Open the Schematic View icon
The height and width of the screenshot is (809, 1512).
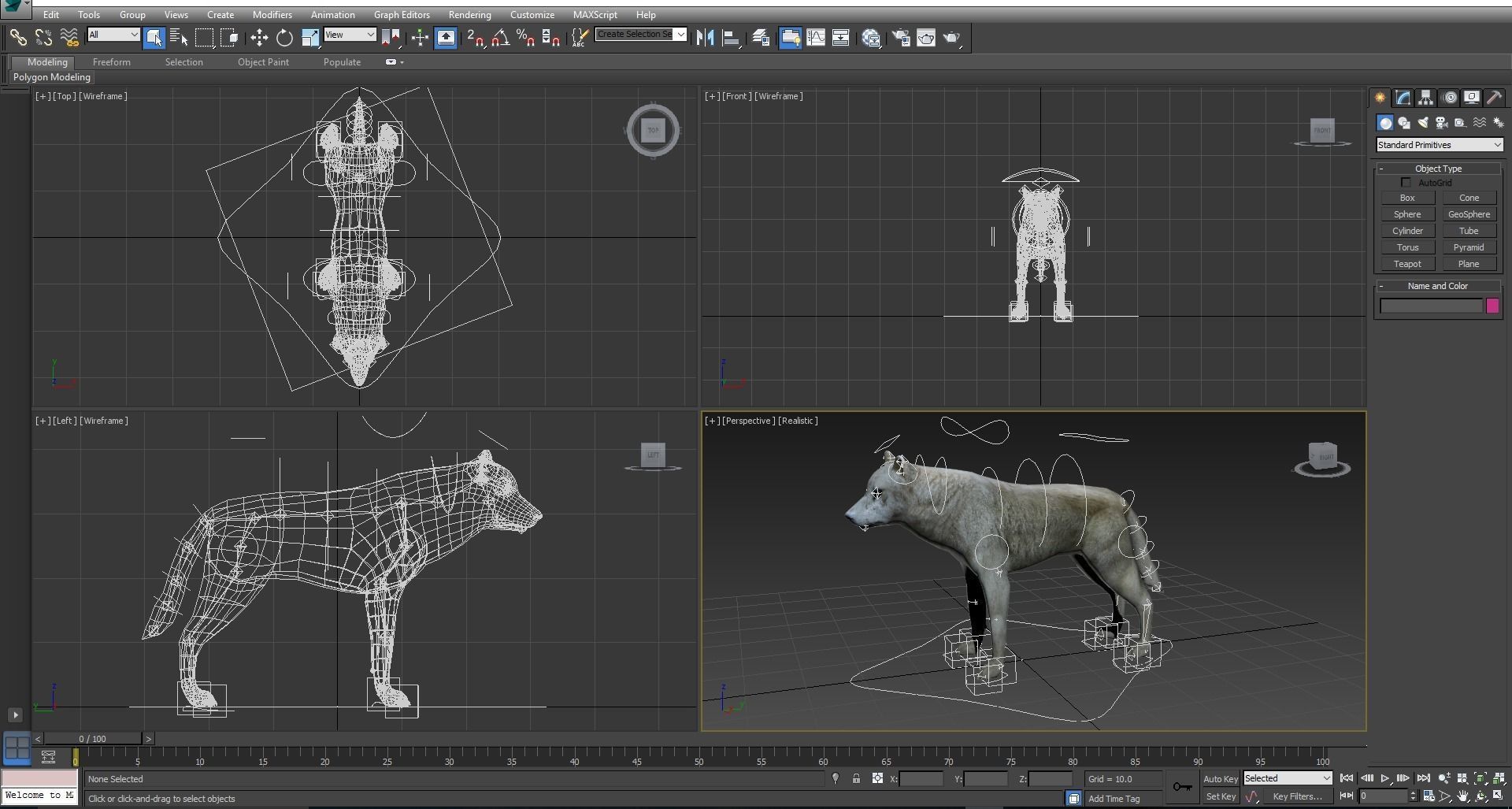tap(840, 37)
